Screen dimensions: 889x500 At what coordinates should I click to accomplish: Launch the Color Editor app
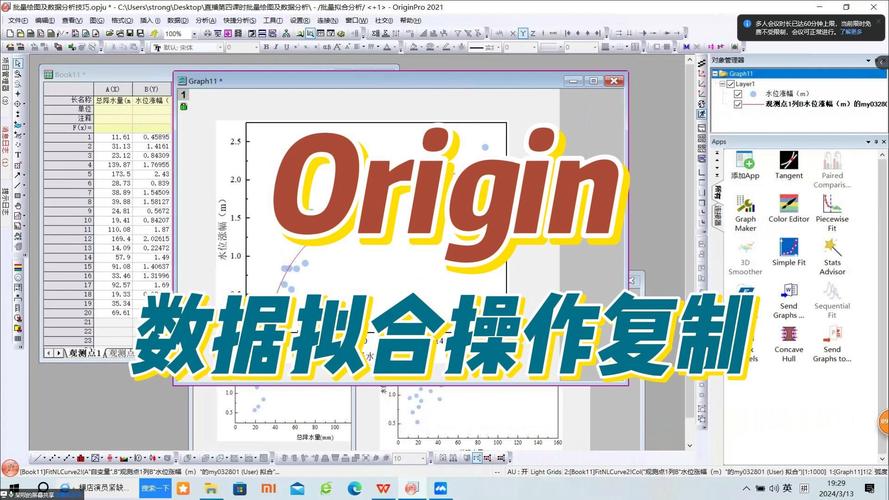pyautogui.click(x=789, y=209)
